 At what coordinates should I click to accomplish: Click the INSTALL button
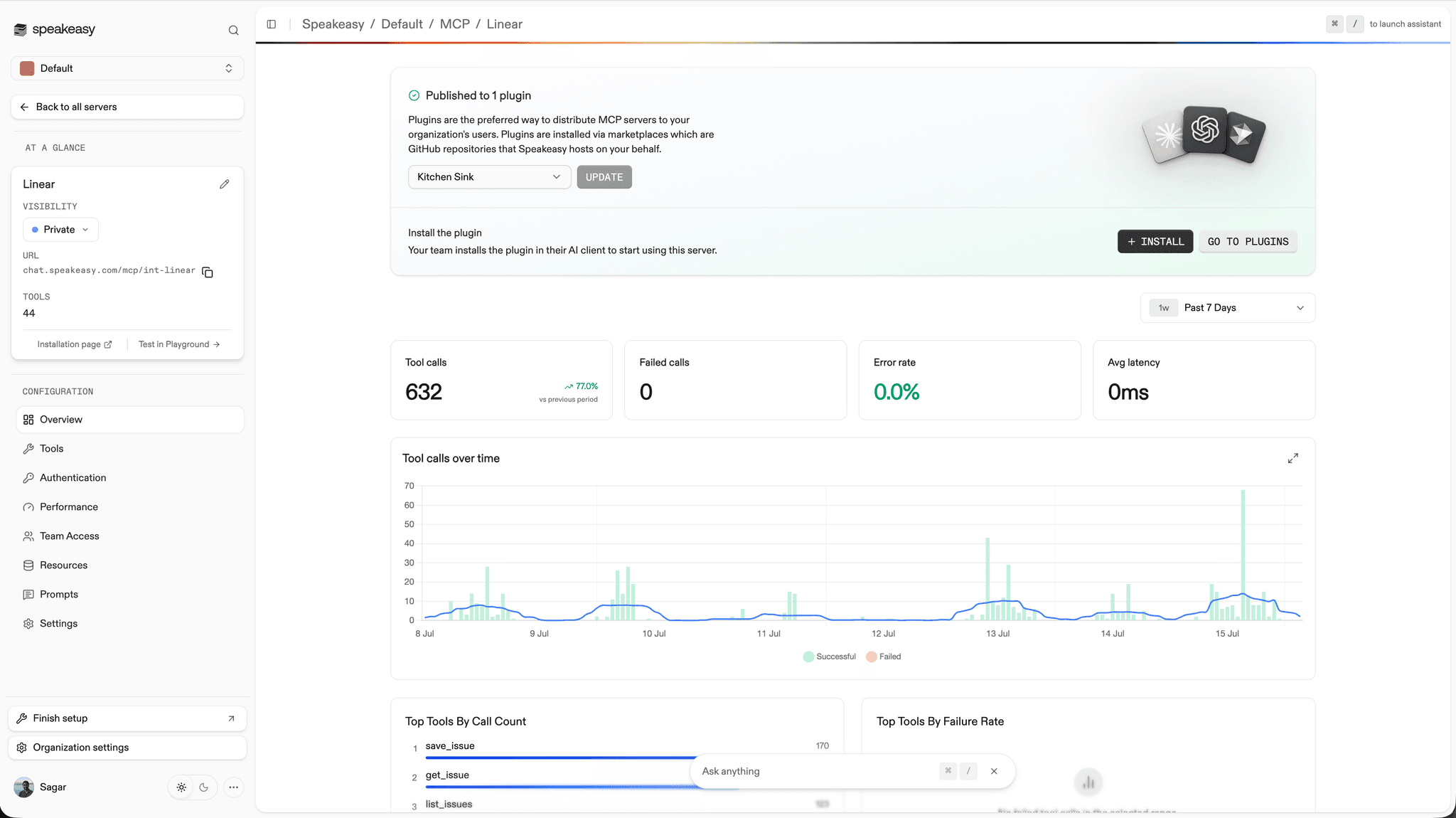tap(1155, 242)
